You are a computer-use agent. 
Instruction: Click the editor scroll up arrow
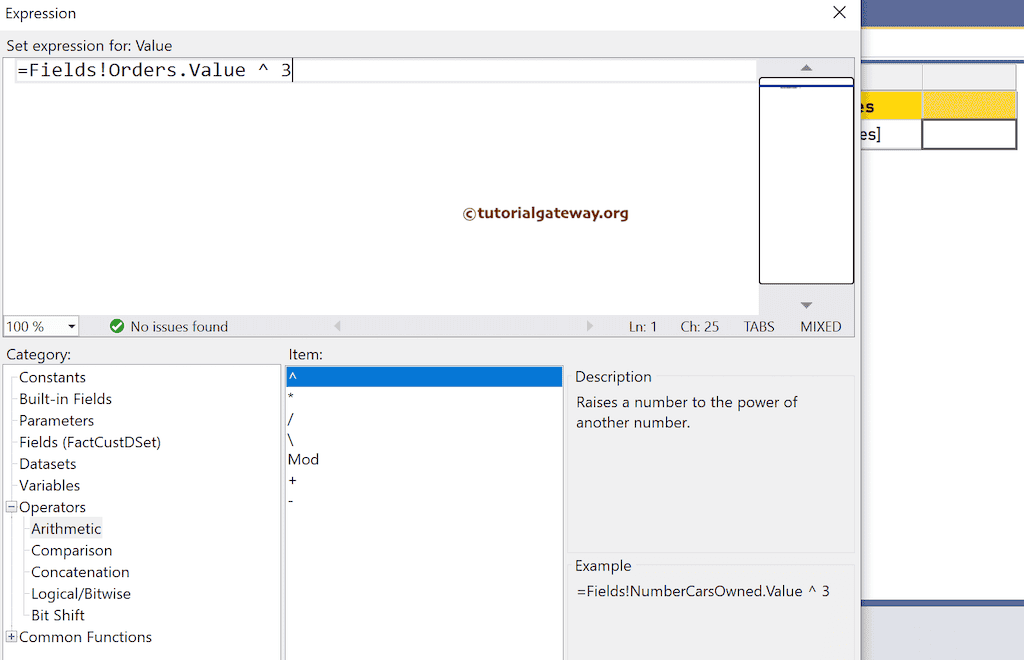tap(807, 68)
